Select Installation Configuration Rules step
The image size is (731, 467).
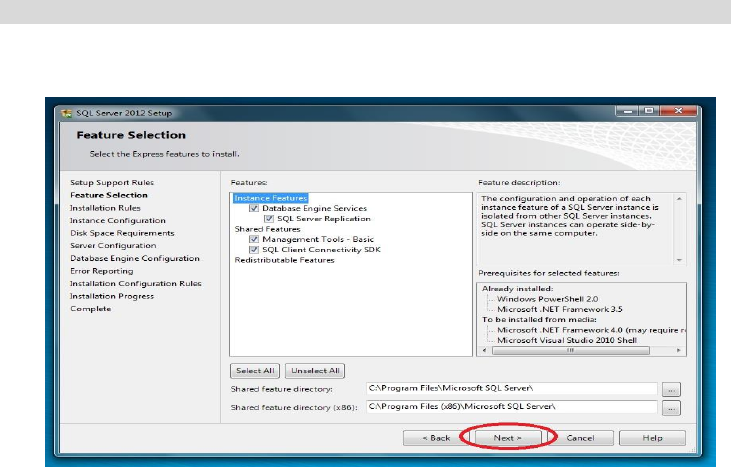pyautogui.click(x=136, y=283)
